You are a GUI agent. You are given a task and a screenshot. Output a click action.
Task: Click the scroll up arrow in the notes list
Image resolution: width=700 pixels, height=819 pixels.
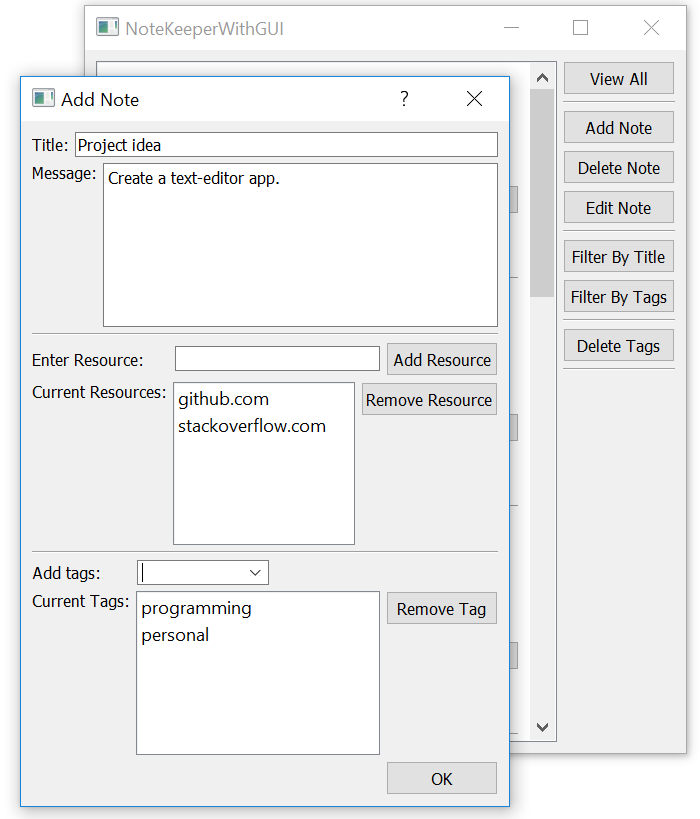pyautogui.click(x=542, y=78)
